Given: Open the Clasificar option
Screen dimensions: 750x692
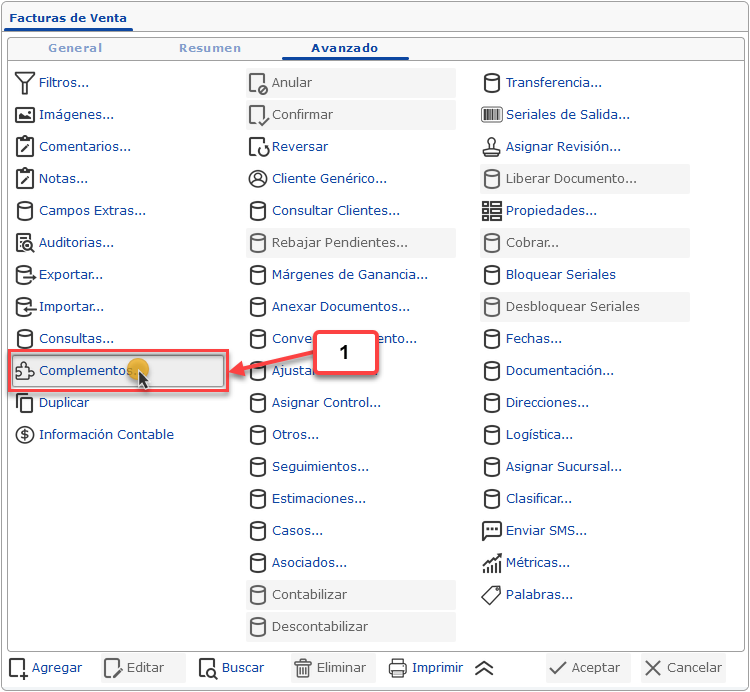Looking at the screenshot, I should tap(539, 499).
